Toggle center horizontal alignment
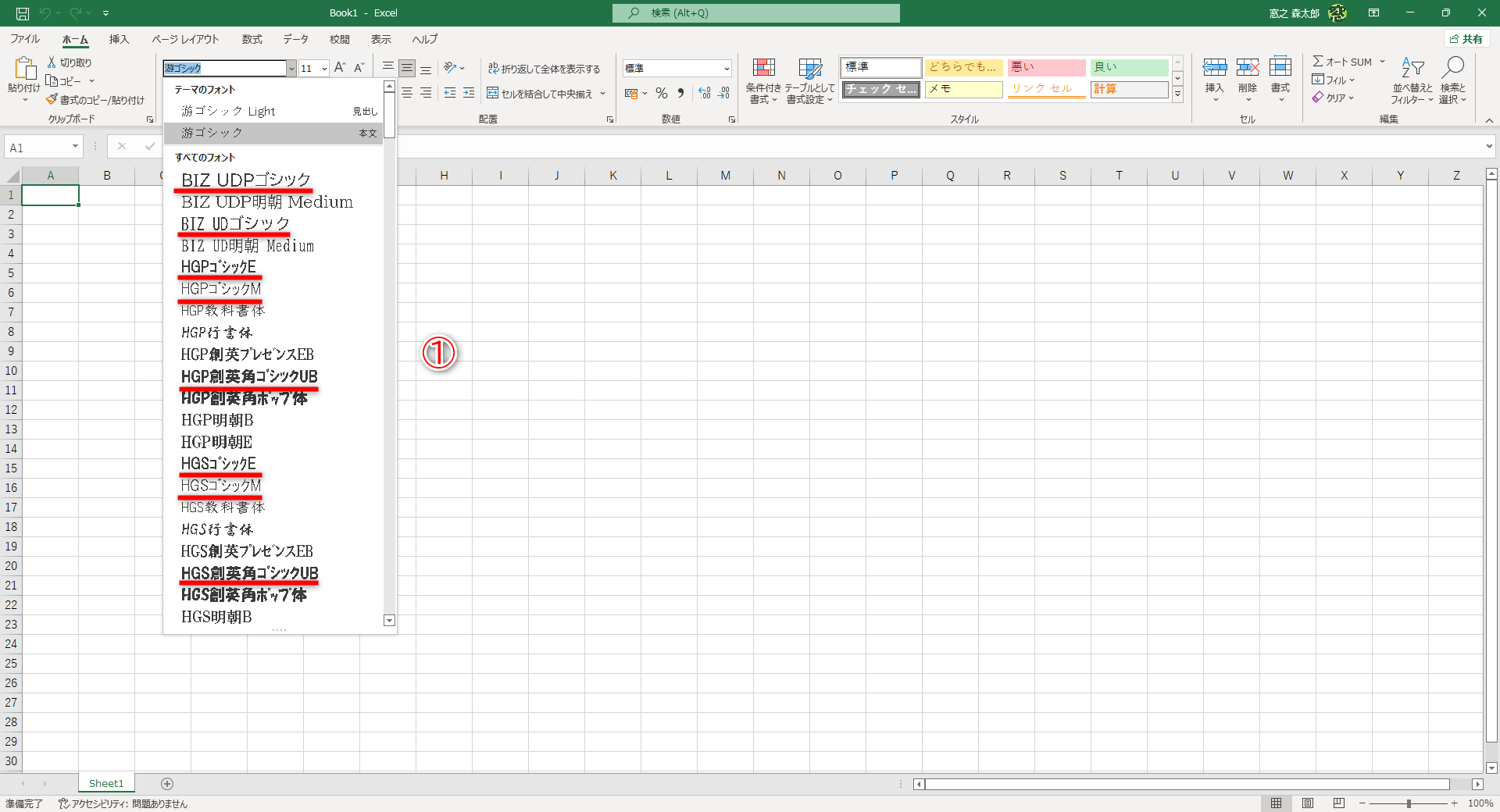This screenshot has width=1500, height=812. pyautogui.click(x=407, y=93)
